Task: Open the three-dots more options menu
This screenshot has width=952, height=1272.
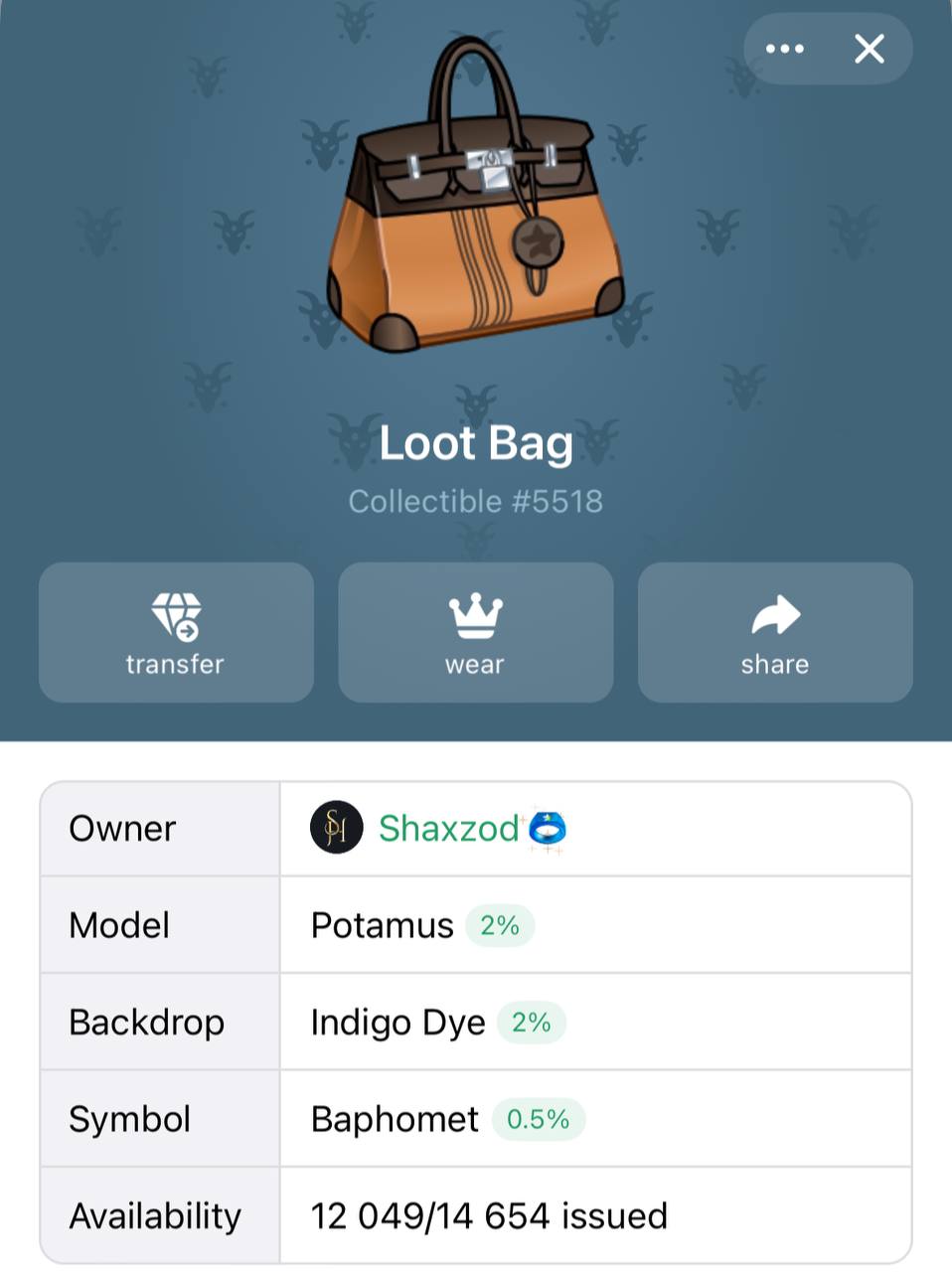Action: point(785,49)
